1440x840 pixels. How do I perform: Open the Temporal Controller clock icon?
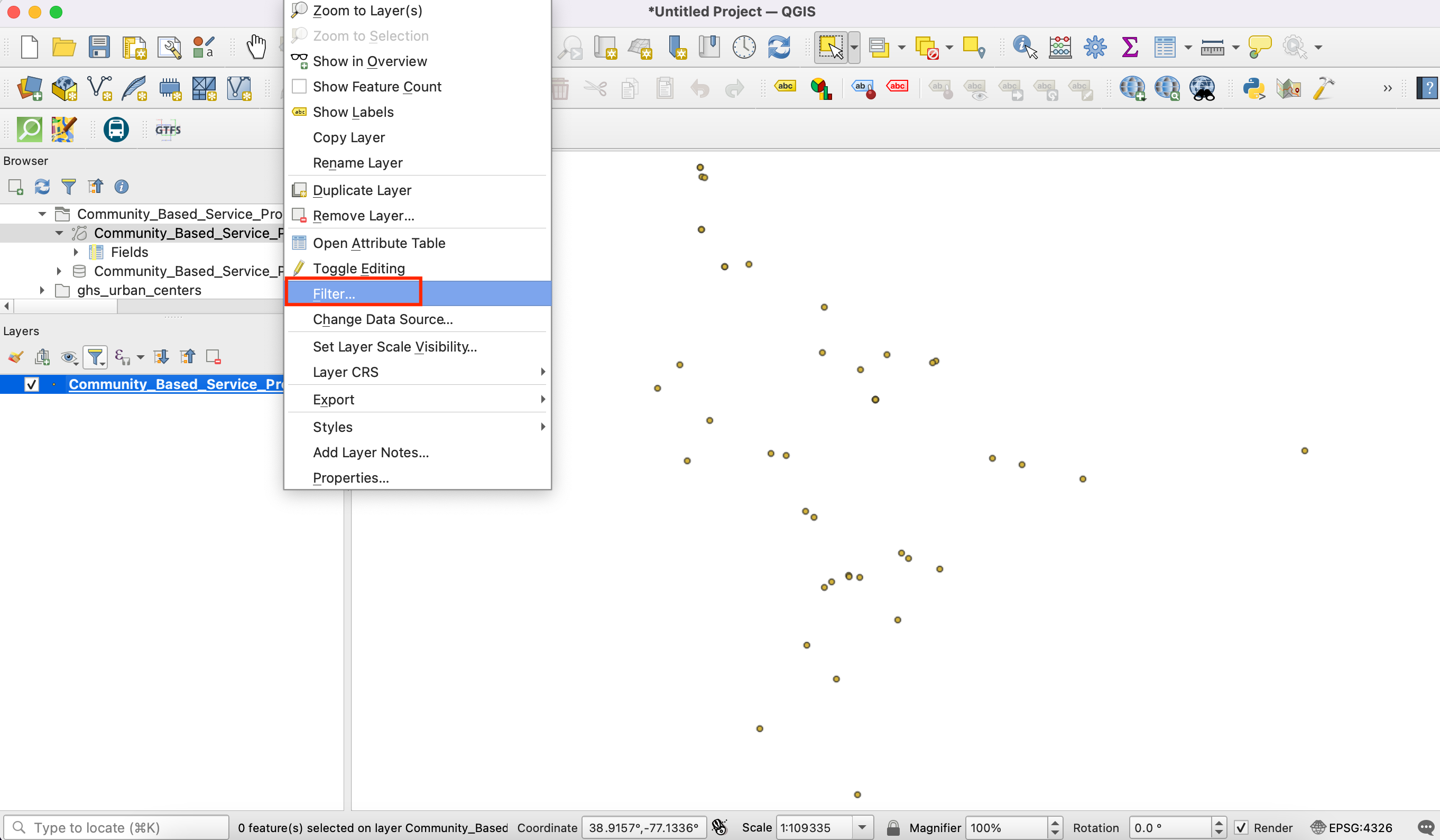pyautogui.click(x=743, y=47)
